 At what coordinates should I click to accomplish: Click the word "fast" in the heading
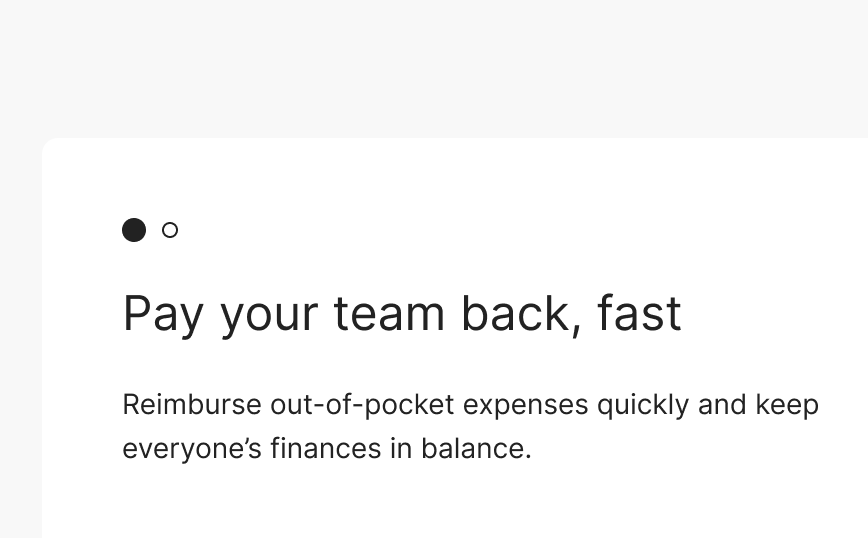[x=639, y=313]
